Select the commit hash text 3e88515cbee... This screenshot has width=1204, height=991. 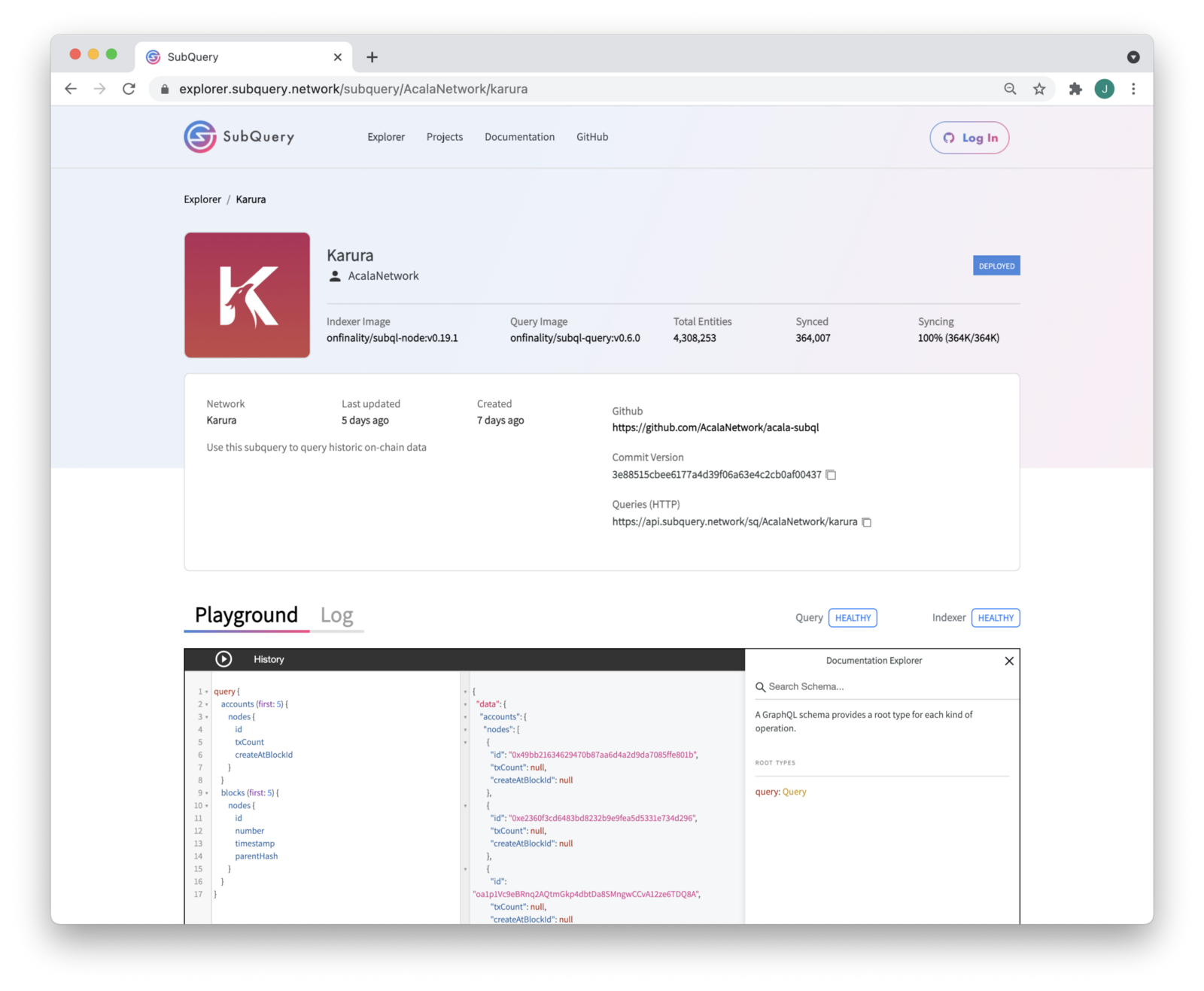tap(716, 475)
